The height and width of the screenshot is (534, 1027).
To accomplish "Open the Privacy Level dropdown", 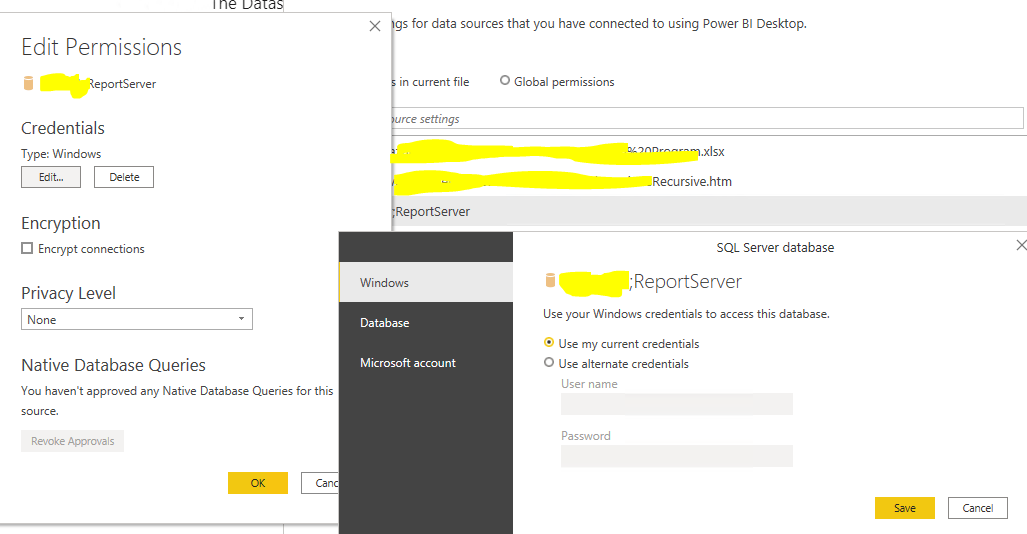I will click(x=137, y=319).
